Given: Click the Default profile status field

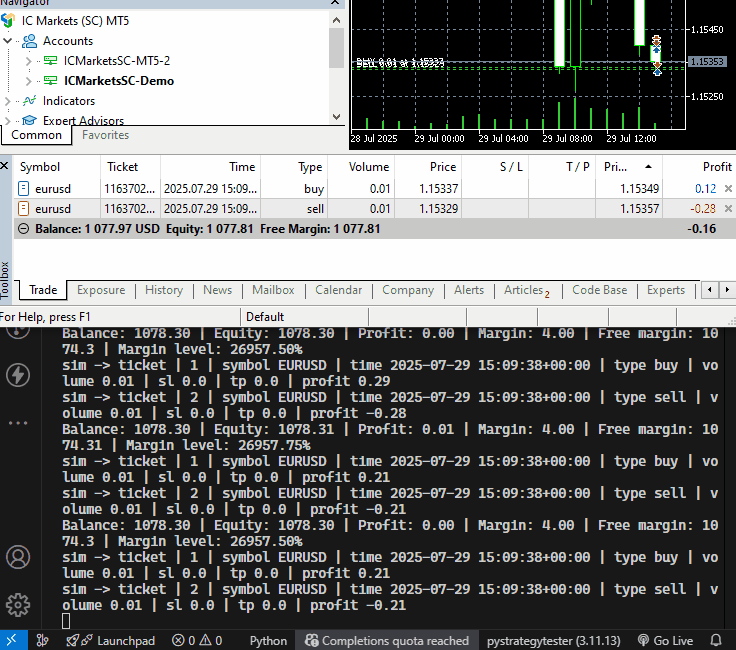Looking at the screenshot, I should tap(304, 317).
